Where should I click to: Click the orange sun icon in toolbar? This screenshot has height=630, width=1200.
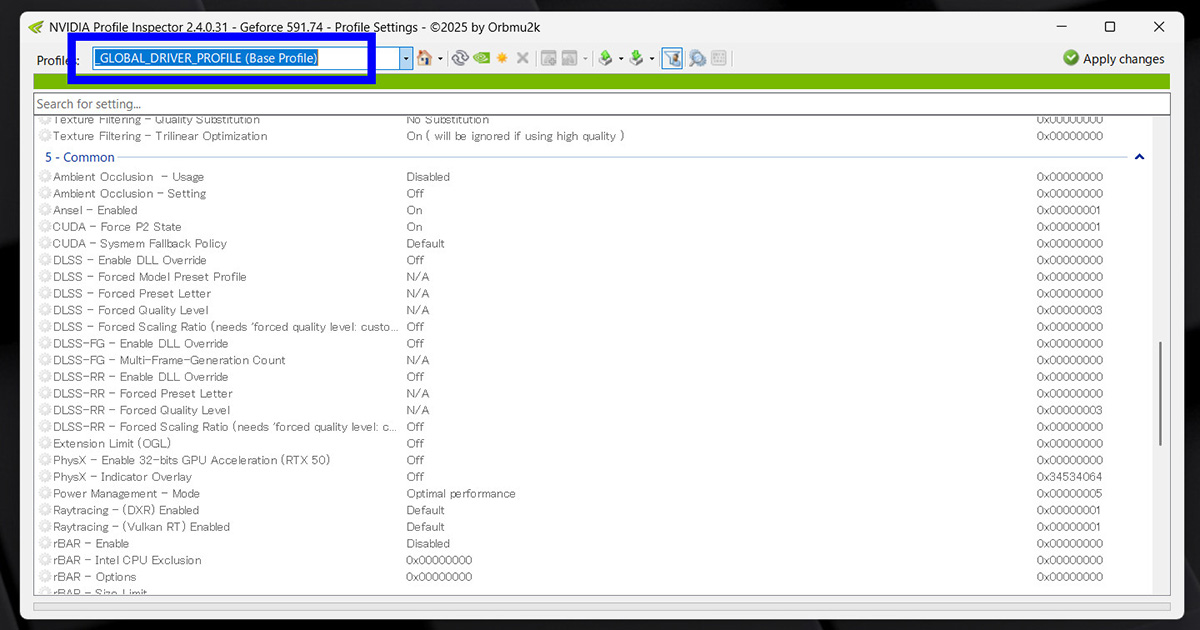tap(502, 59)
